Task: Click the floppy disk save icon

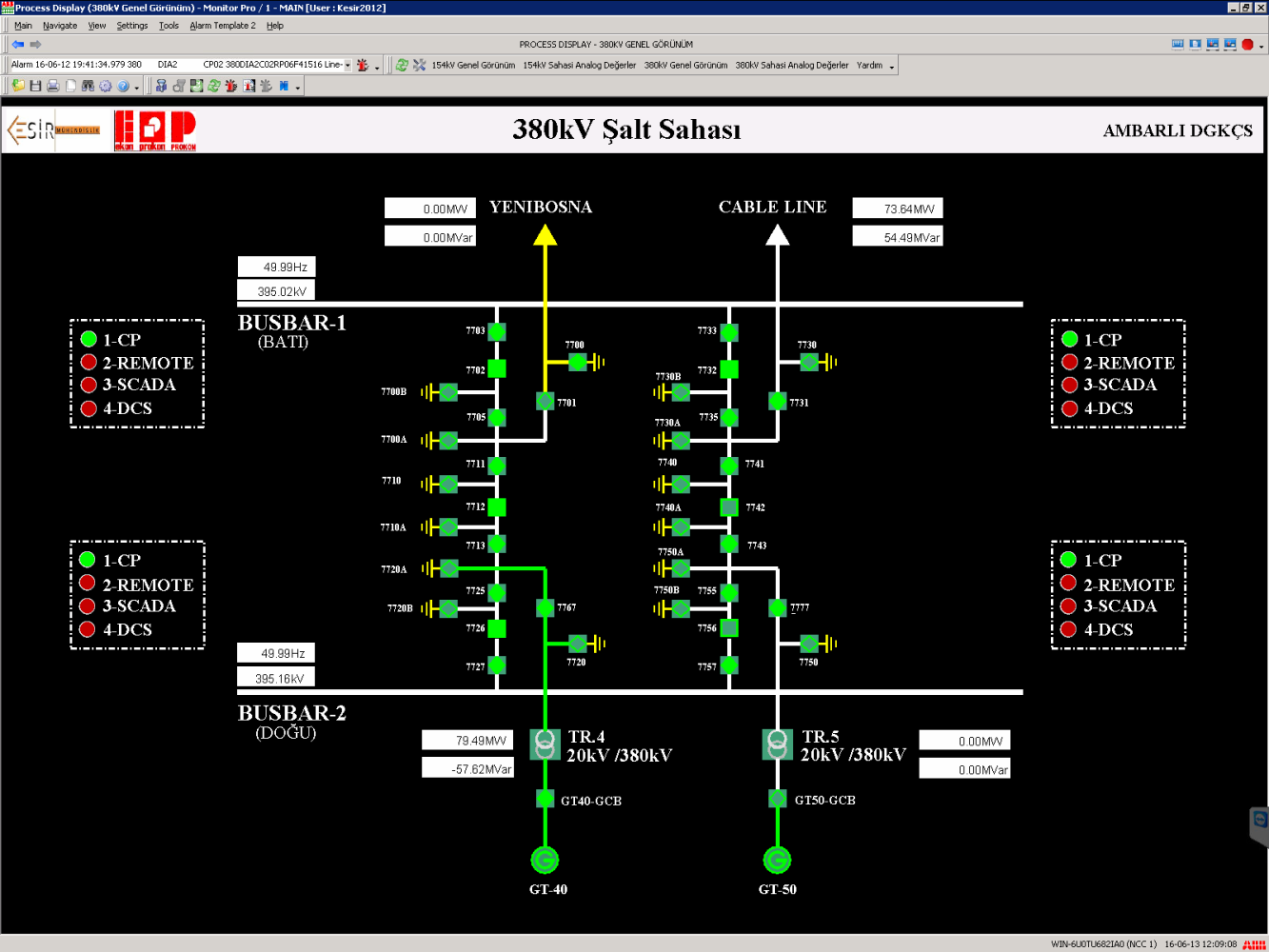Action: pyautogui.click(x=35, y=86)
